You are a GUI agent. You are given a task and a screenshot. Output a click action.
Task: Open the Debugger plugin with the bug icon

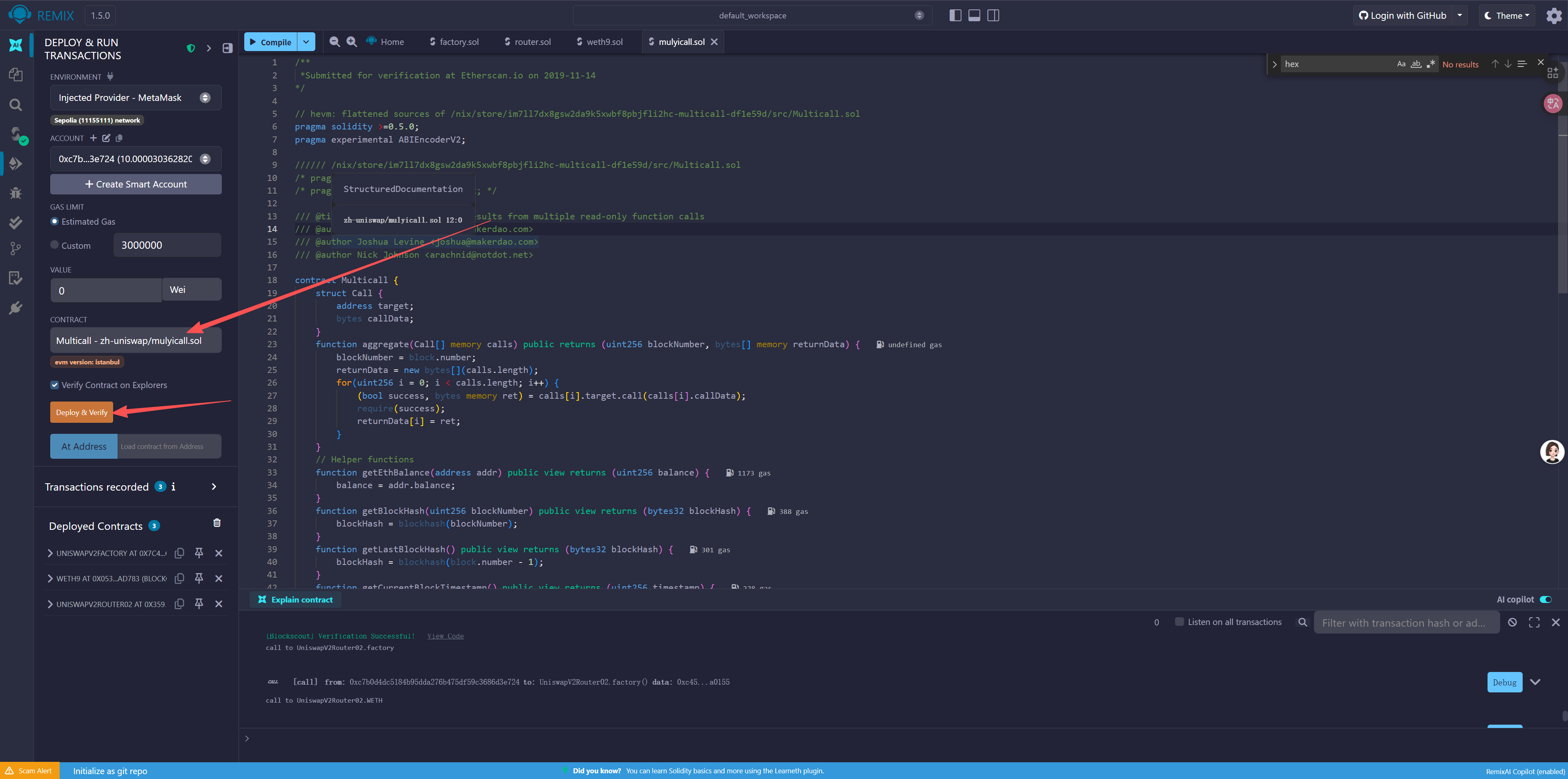pos(16,193)
